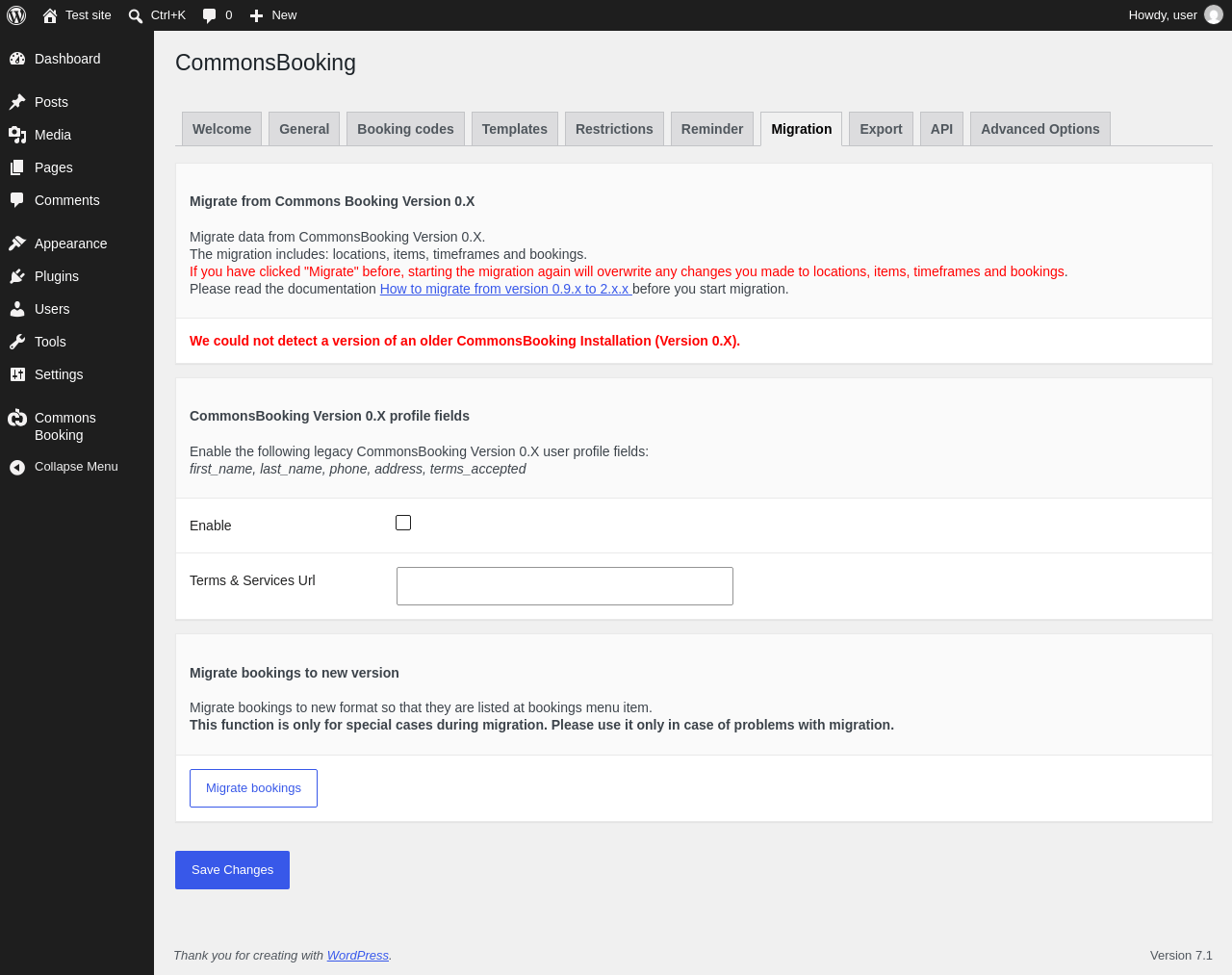
Task: Click the Media icon in sidebar
Action: [17, 135]
